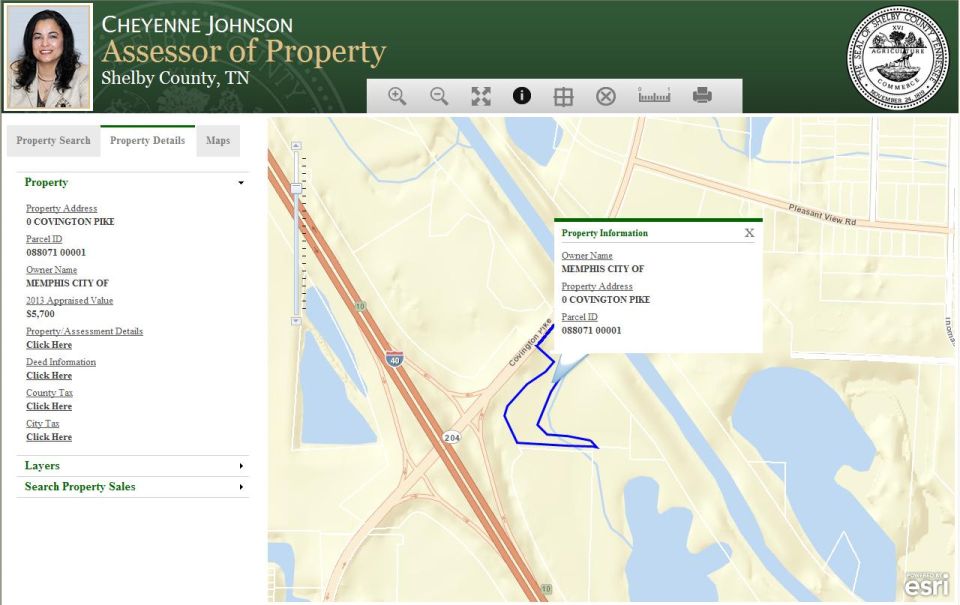This screenshot has width=960, height=605.
Task: Open the measure ruler tool
Action: [x=654, y=95]
